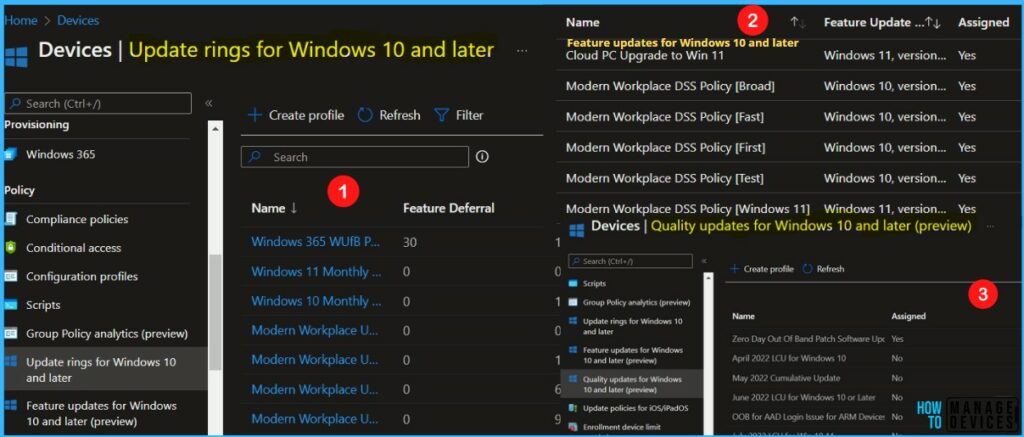Open Update rings entry in Quality updates sidebar
The width and height of the screenshot is (1024, 437).
point(632,326)
